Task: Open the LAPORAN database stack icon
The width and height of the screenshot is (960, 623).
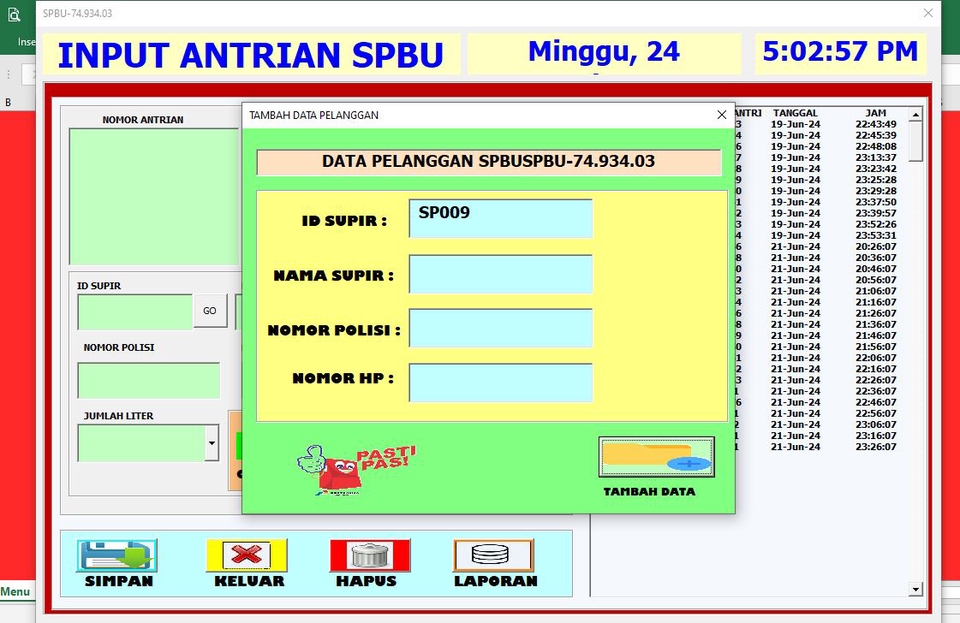Action: click(491, 552)
